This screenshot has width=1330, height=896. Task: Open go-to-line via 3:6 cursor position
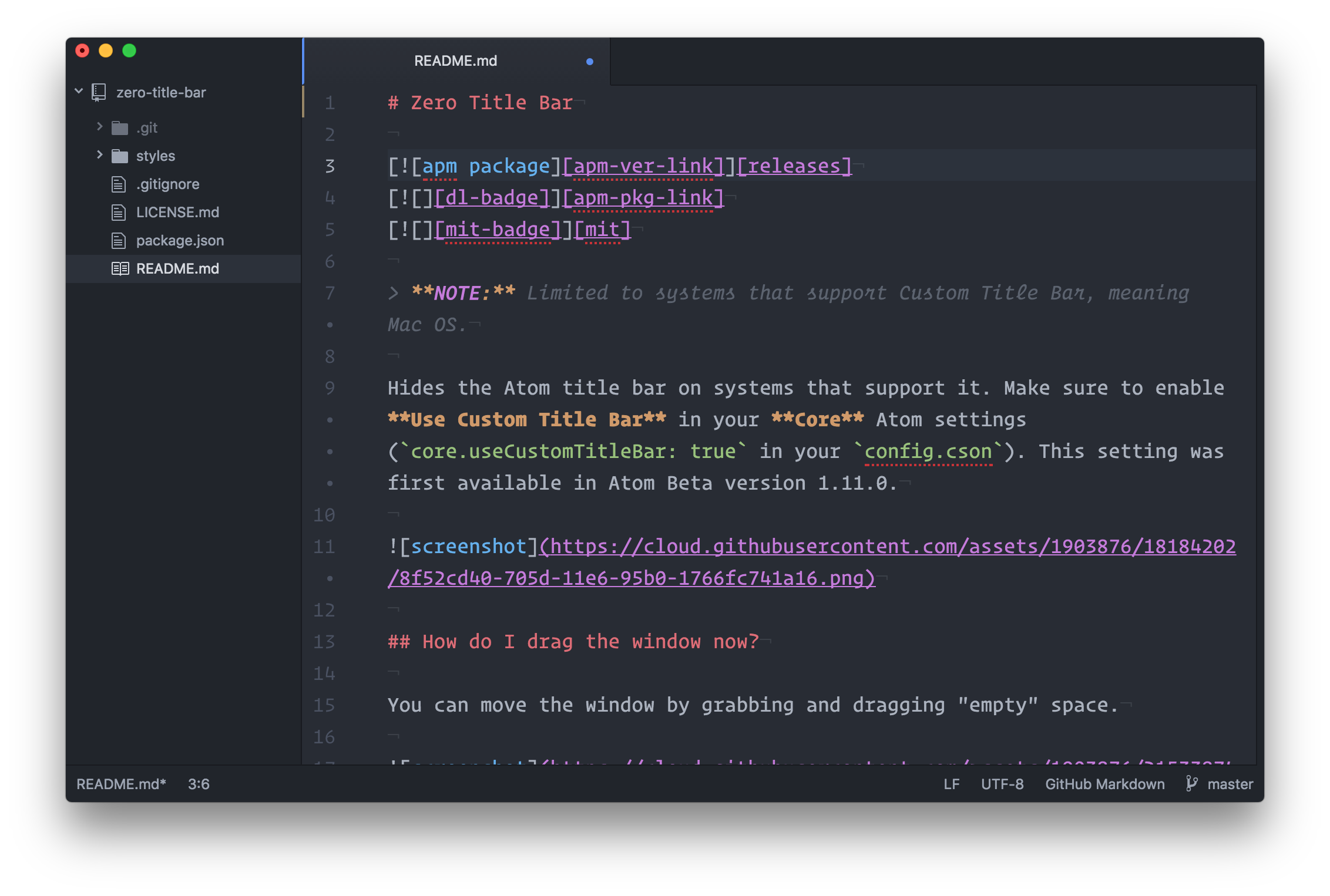pyautogui.click(x=199, y=784)
